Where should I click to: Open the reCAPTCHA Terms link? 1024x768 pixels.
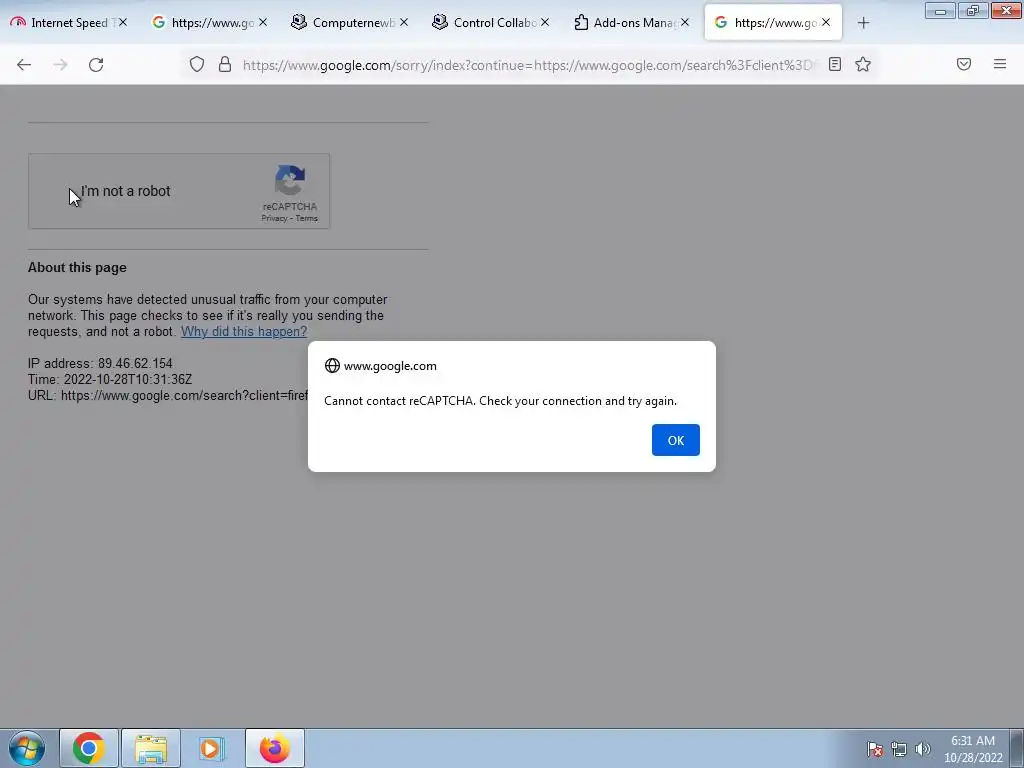click(x=306, y=218)
